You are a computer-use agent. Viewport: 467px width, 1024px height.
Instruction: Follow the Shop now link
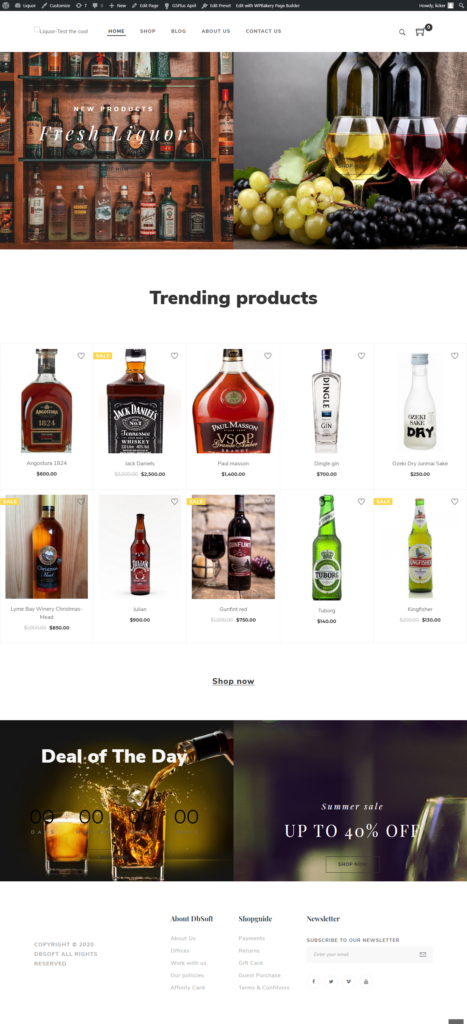click(x=233, y=681)
